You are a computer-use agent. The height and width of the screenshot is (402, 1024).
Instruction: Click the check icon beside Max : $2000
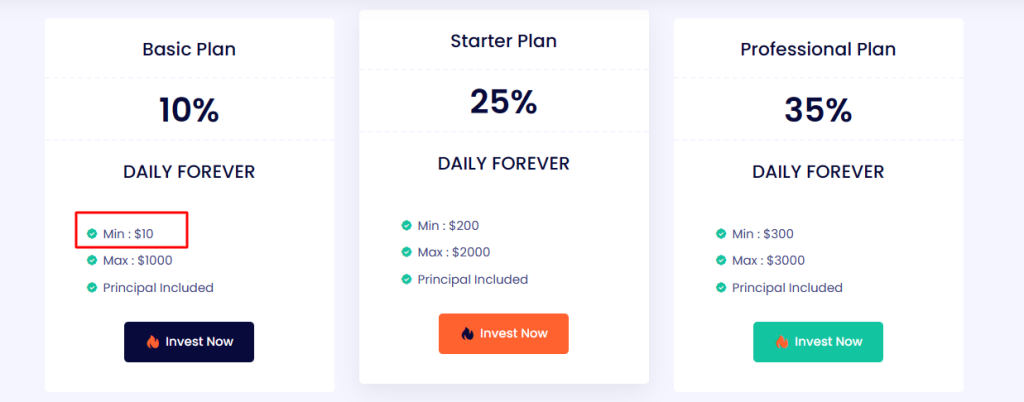coord(406,253)
